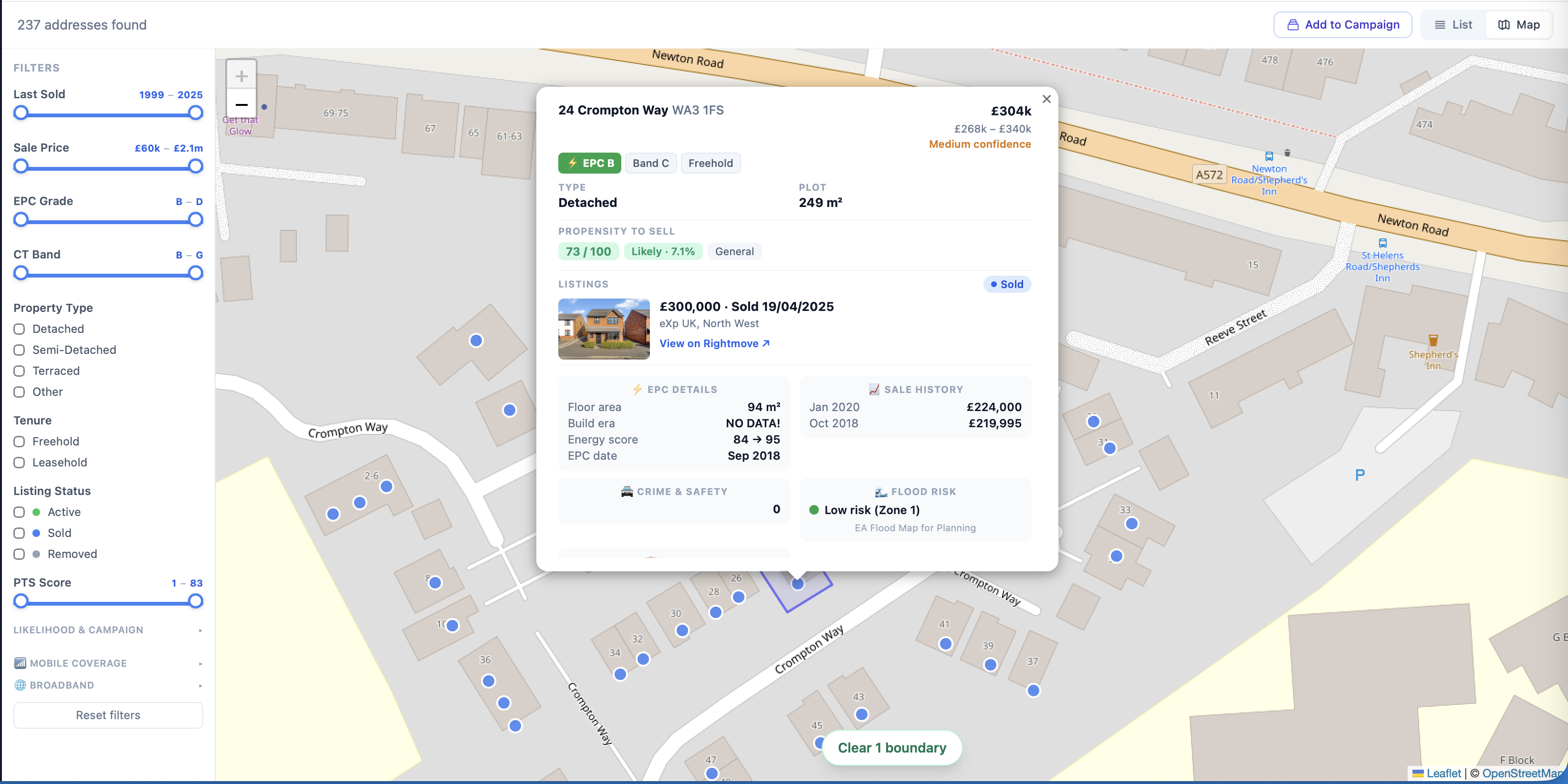The width and height of the screenshot is (1568, 784).
Task: Open the OpenStreetMap attribution link
Action: click(x=1523, y=773)
